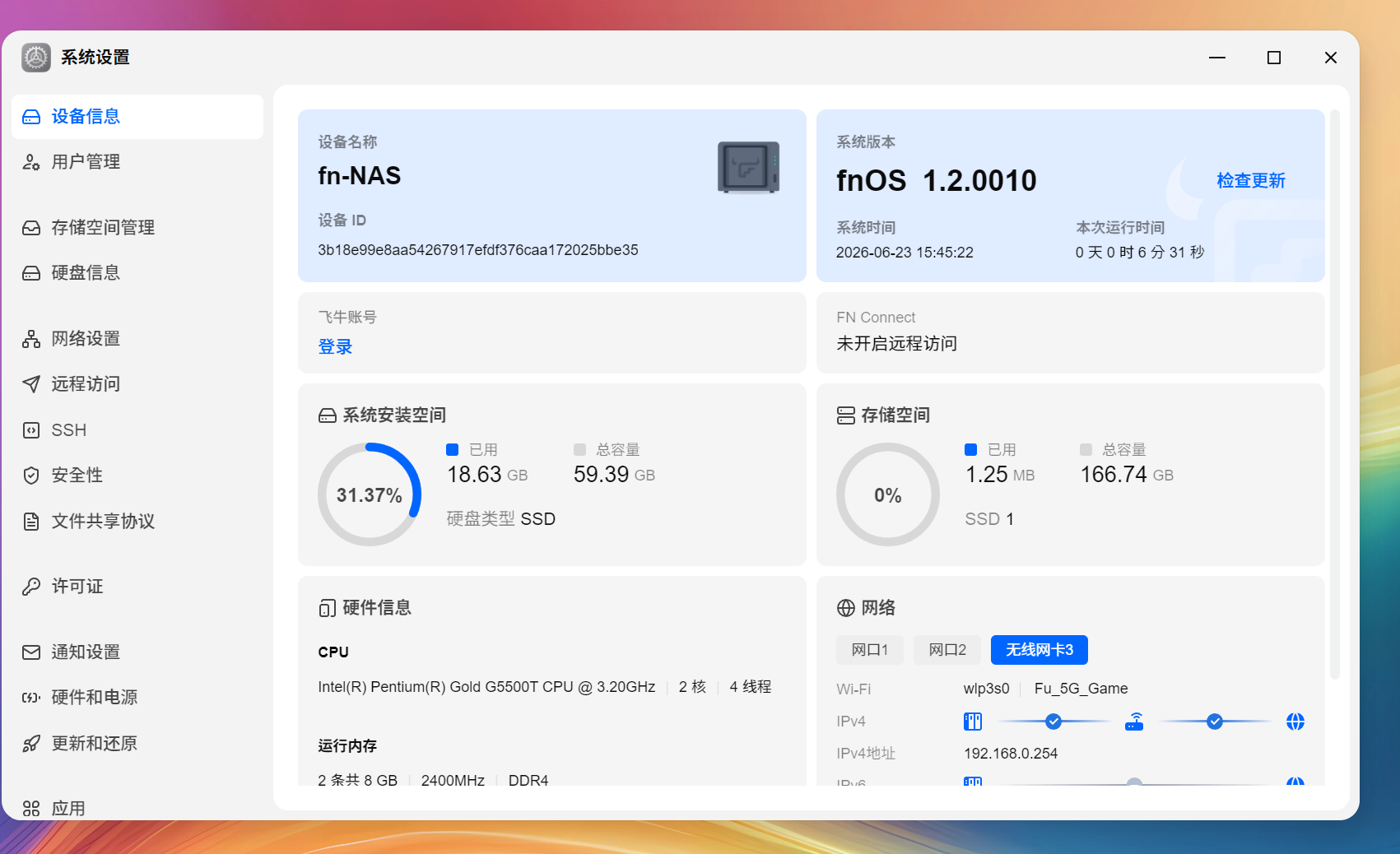Image resolution: width=1400 pixels, height=854 pixels.
Task: Click the 登录 link for 飞牛账号
Action: [335, 347]
